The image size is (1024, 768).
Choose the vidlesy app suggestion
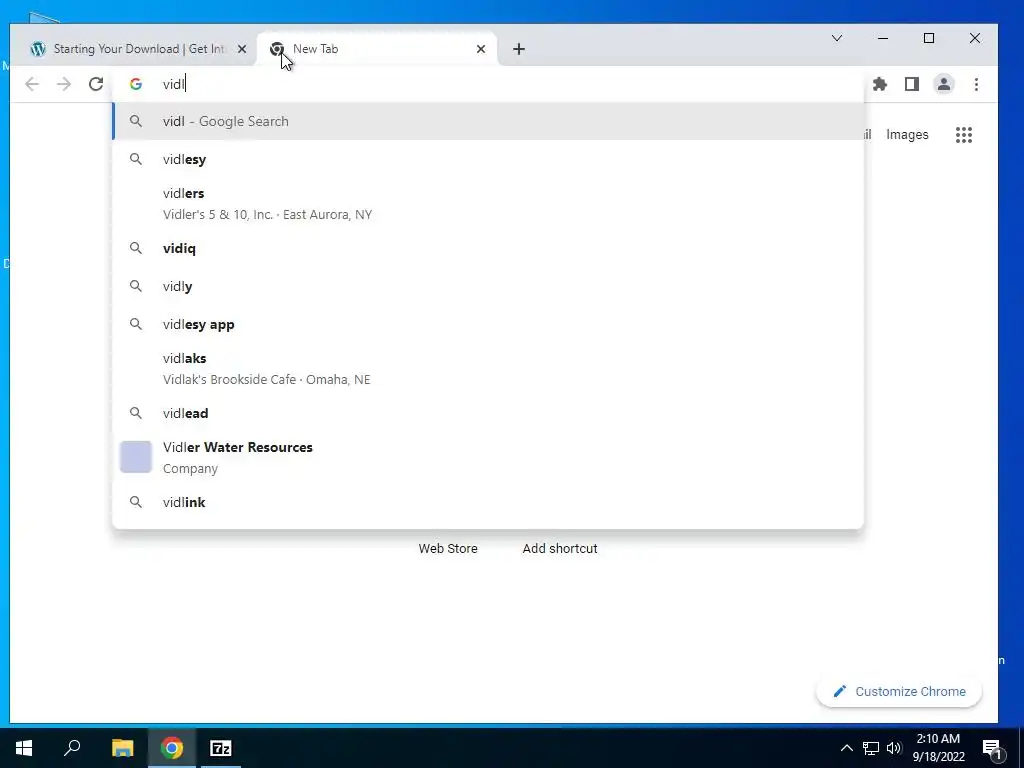click(x=488, y=324)
